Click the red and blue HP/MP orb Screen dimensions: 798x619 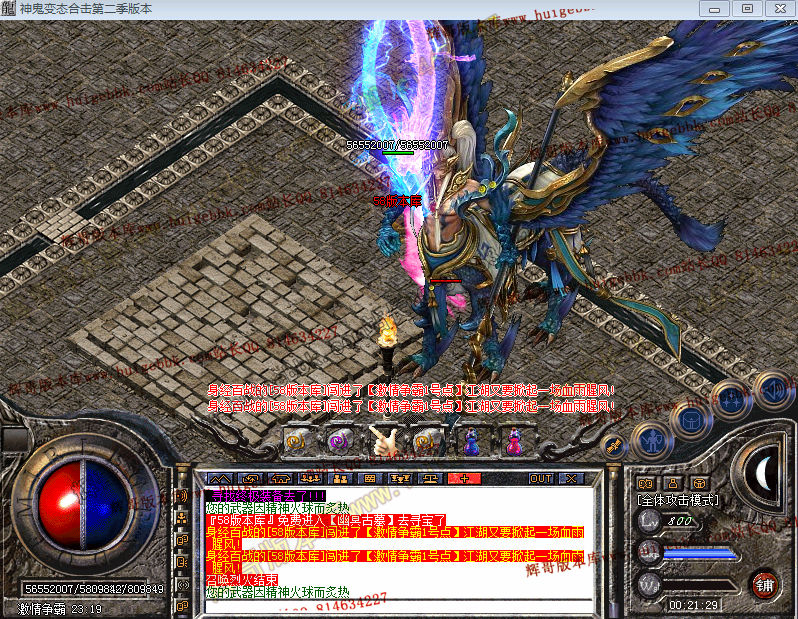pyautogui.click(x=83, y=504)
